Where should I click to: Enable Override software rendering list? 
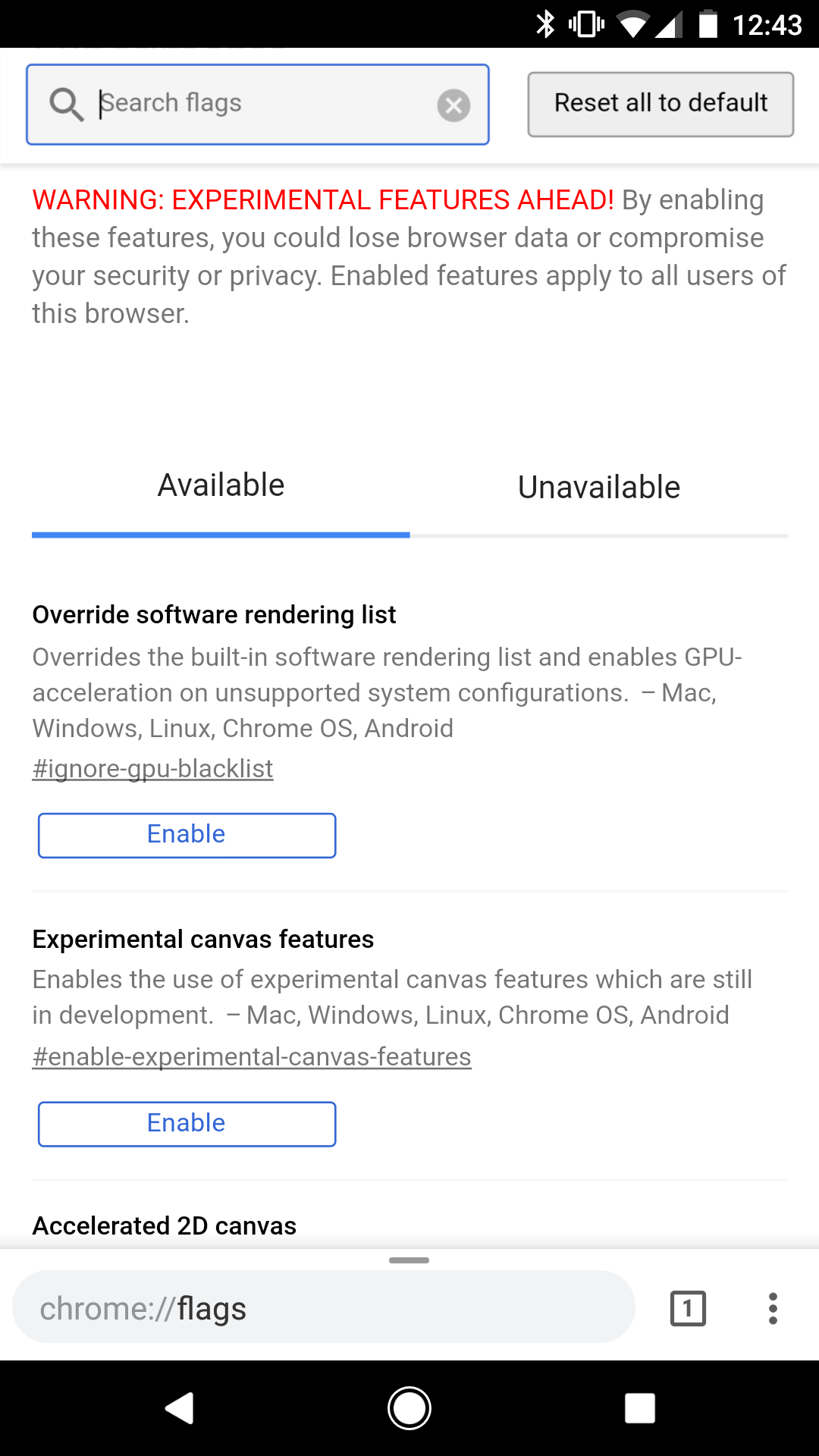point(187,835)
